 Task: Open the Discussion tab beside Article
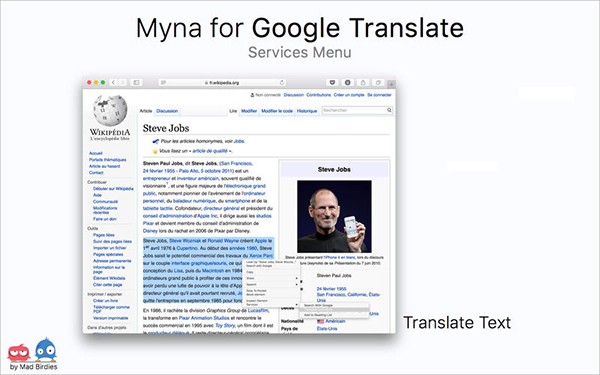[167, 111]
